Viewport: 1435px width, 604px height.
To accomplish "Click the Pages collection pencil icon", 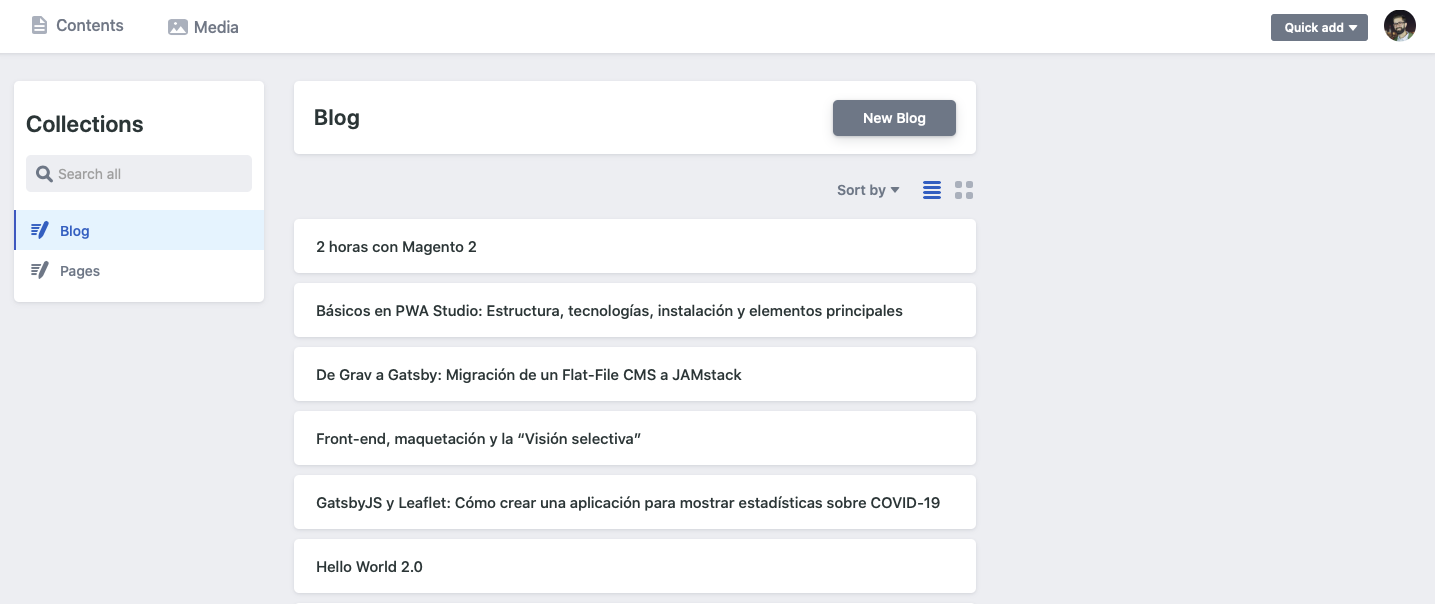I will pos(40,270).
